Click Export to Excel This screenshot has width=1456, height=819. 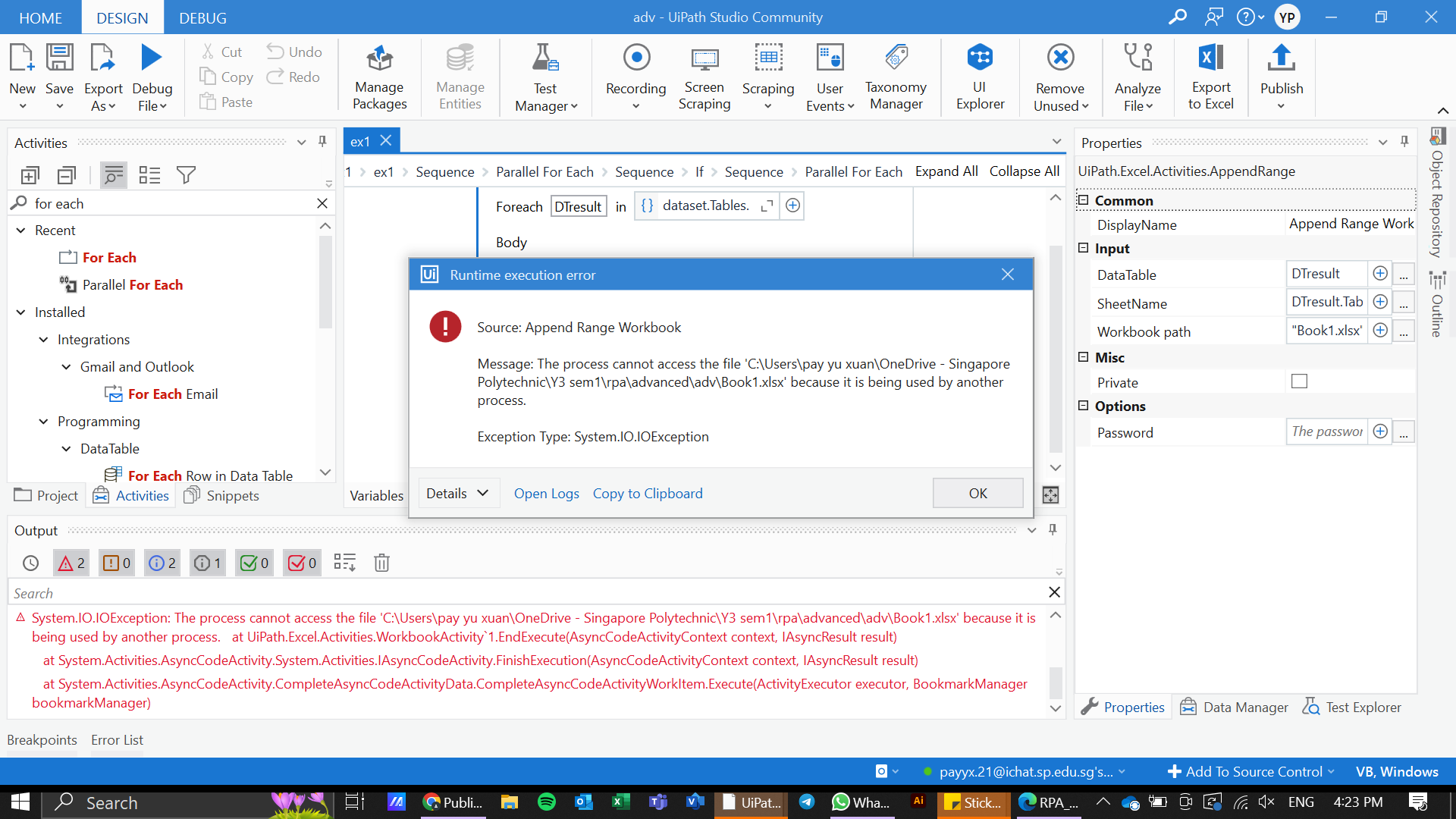pyautogui.click(x=1210, y=77)
